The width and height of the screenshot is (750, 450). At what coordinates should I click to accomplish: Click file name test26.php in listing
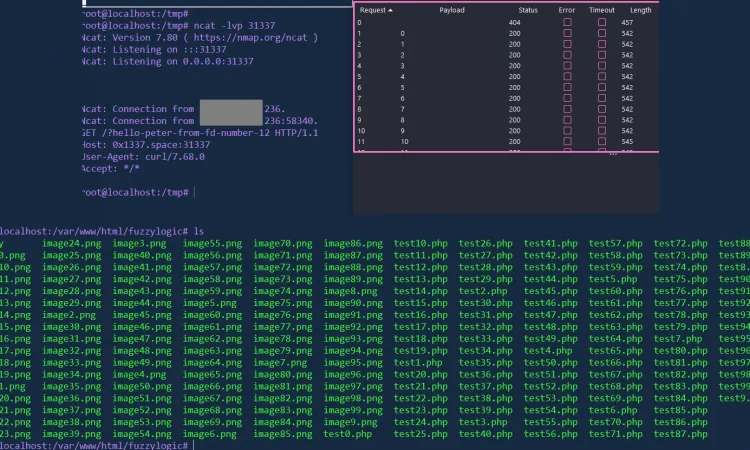pyautogui.click(x=485, y=243)
